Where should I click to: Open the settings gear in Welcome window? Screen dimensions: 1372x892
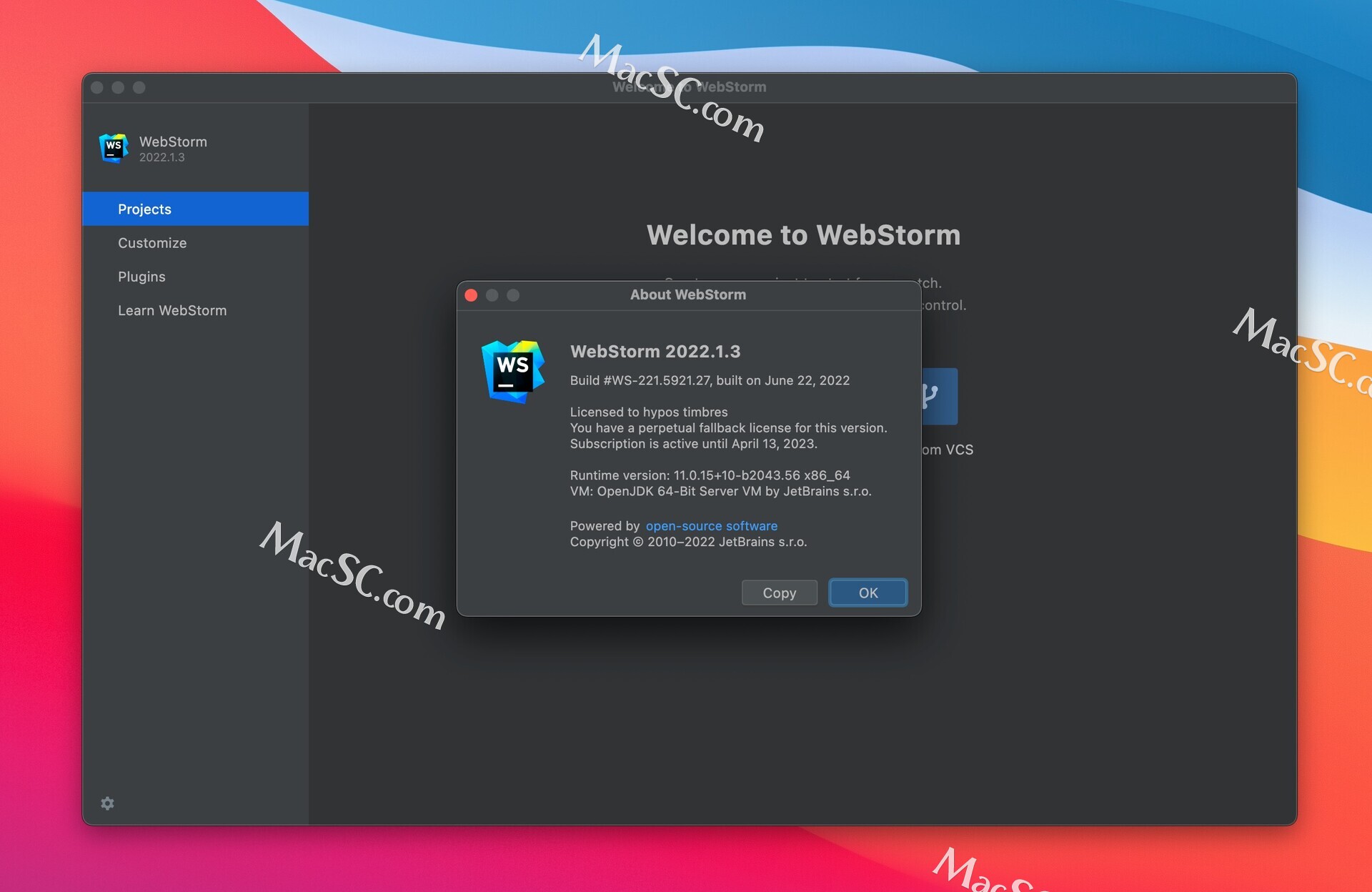(x=107, y=803)
